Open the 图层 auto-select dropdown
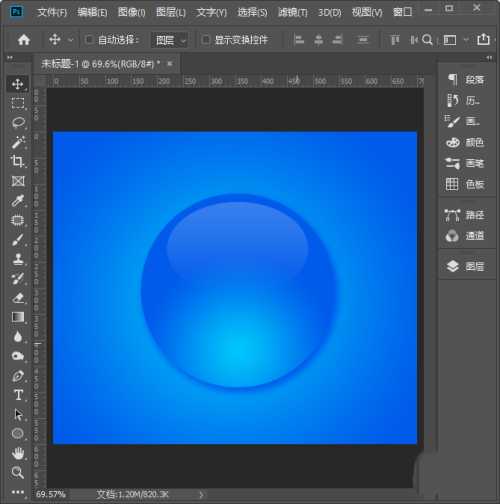Screen dimensions: 500x504 point(170,40)
